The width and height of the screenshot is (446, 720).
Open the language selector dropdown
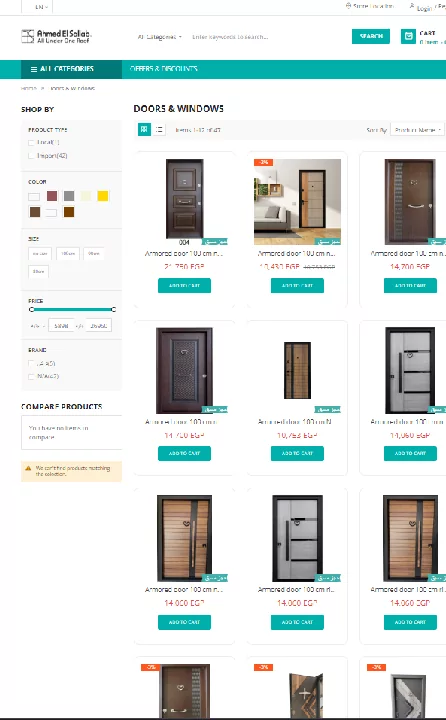(41, 7)
